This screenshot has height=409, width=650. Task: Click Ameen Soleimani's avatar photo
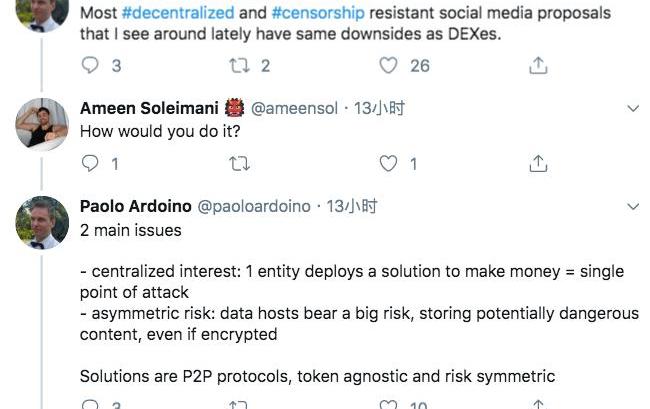coord(42,124)
